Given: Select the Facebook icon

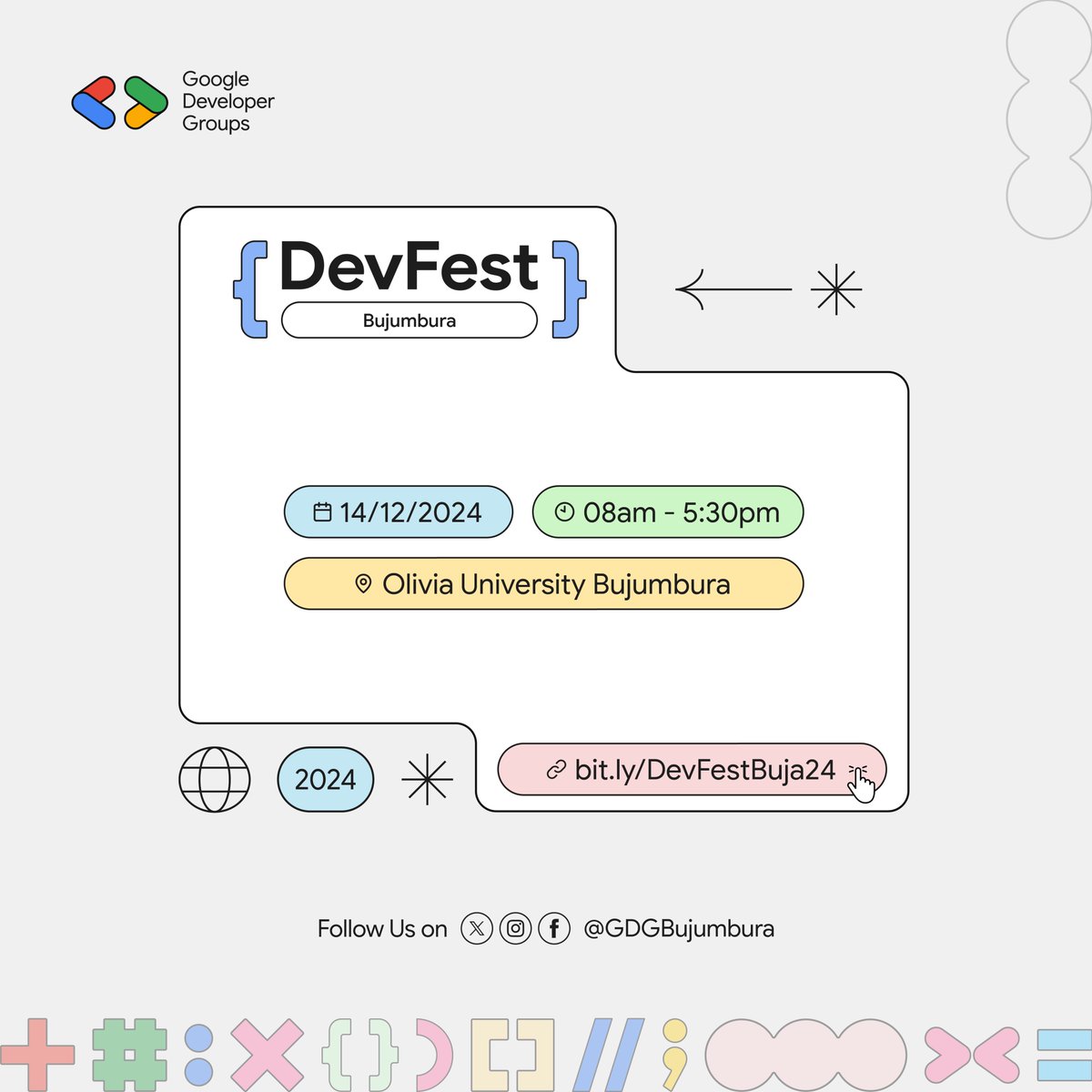Looking at the screenshot, I should [553, 929].
